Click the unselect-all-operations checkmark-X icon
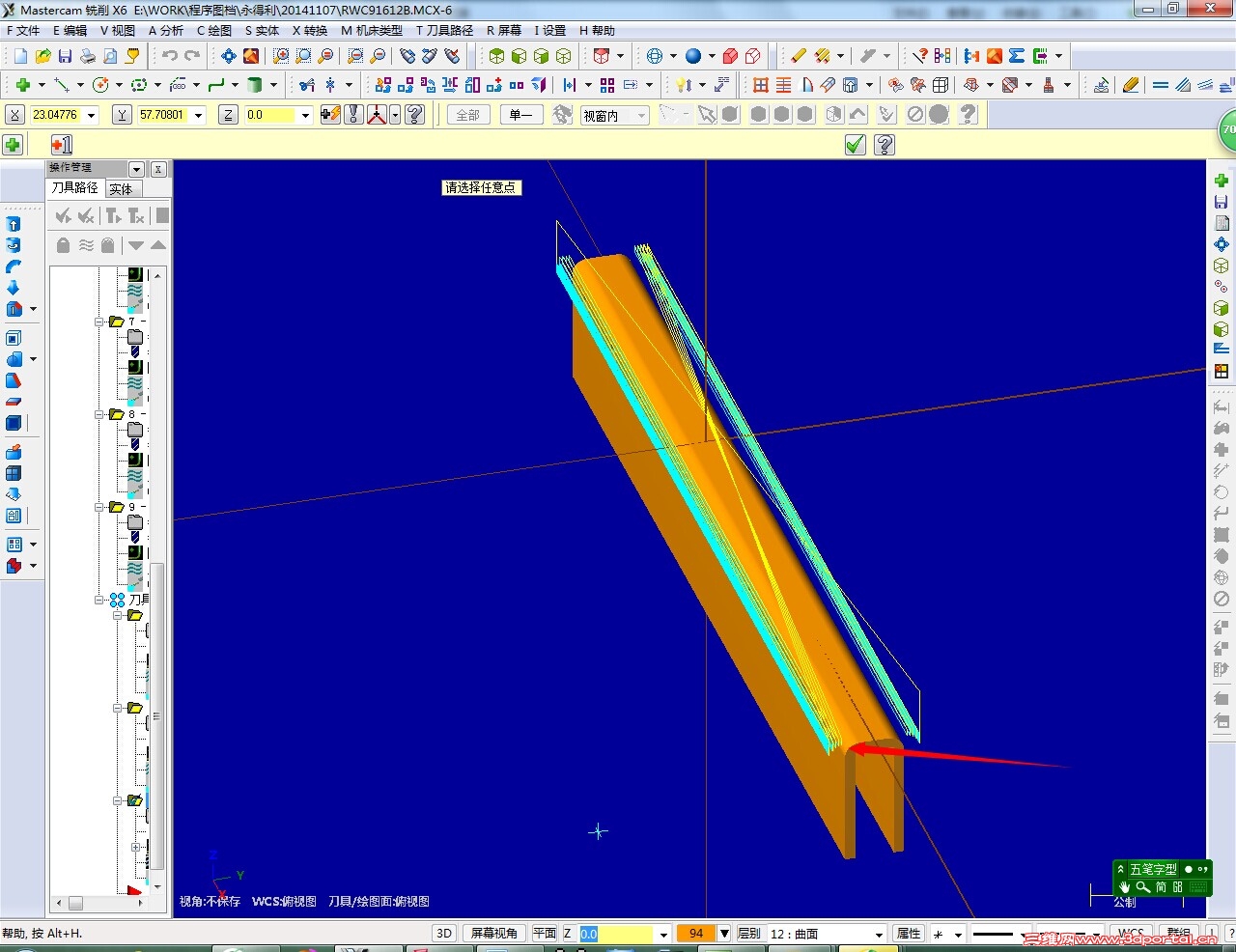 [x=86, y=215]
